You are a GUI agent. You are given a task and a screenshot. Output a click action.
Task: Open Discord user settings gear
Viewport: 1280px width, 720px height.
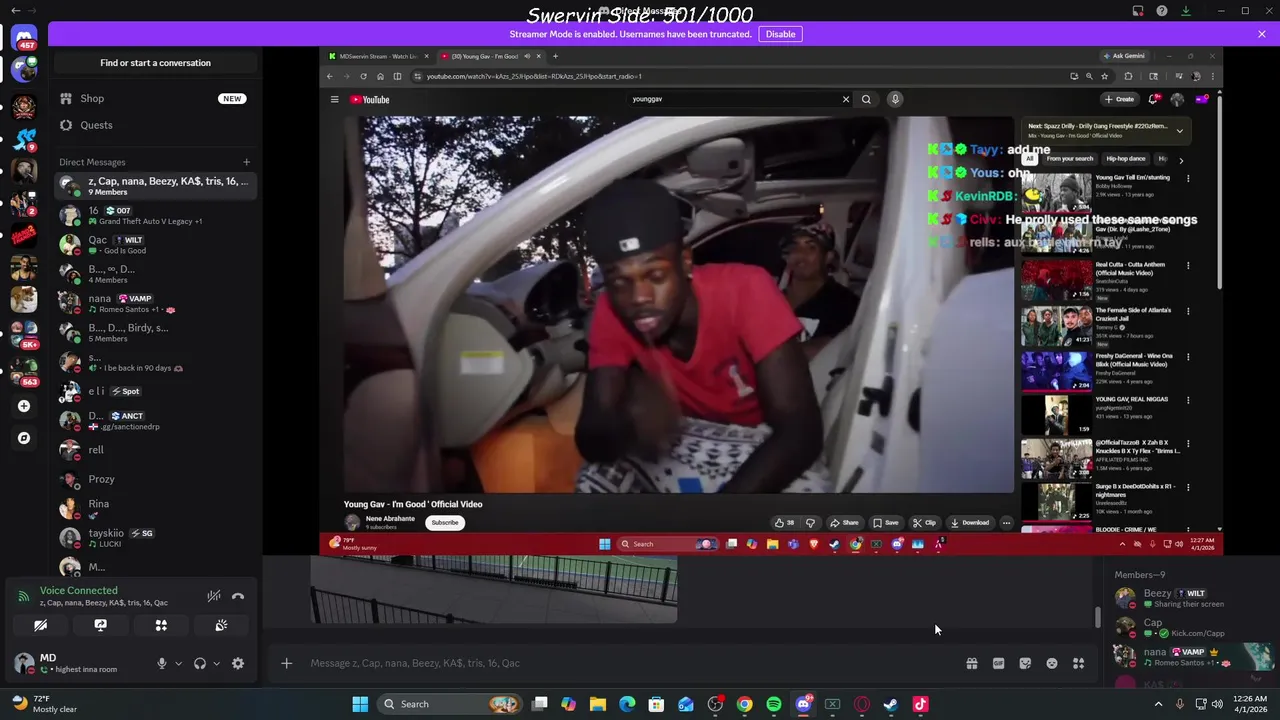[238, 663]
